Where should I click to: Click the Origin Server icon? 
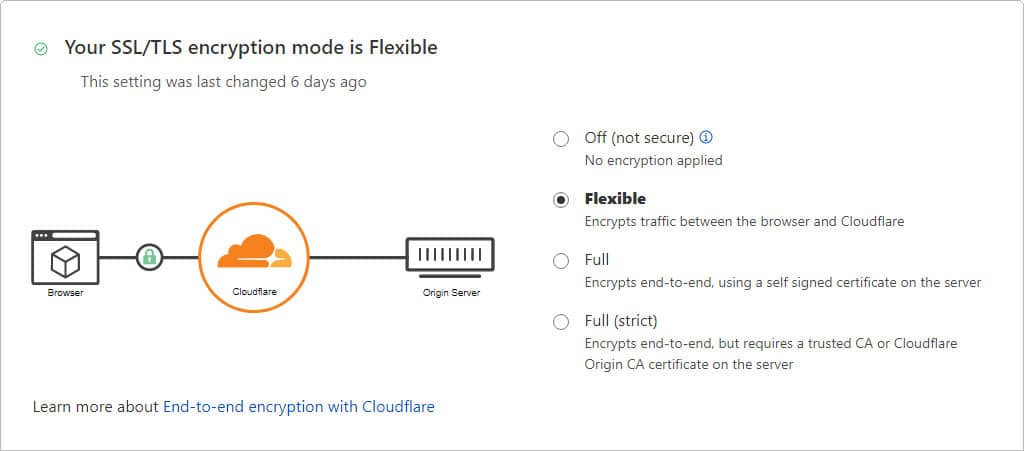[450, 257]
